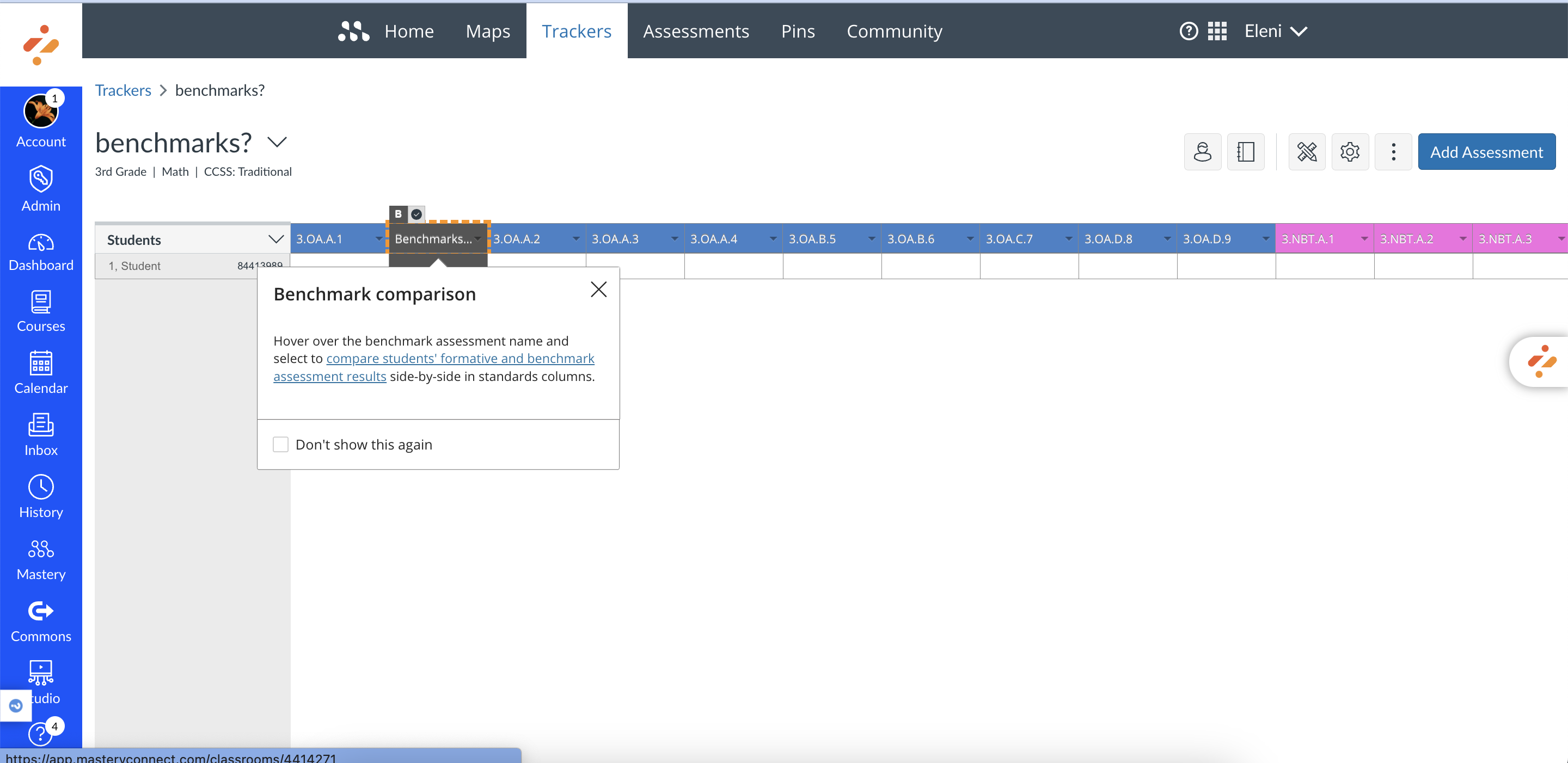
Task: Open the History clock icon
Action: coord(41,487)
